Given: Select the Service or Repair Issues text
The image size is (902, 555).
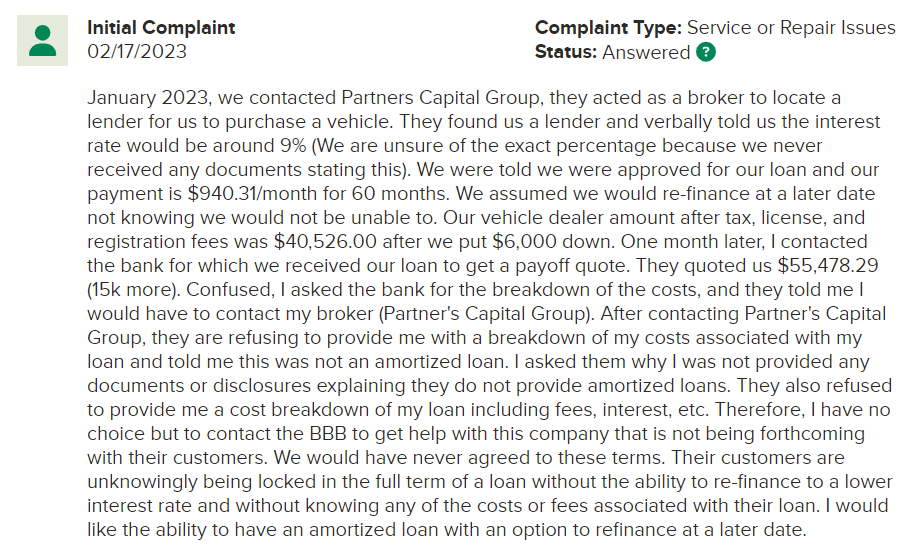Looking at the screenshot, I should [x=791, y=28].
